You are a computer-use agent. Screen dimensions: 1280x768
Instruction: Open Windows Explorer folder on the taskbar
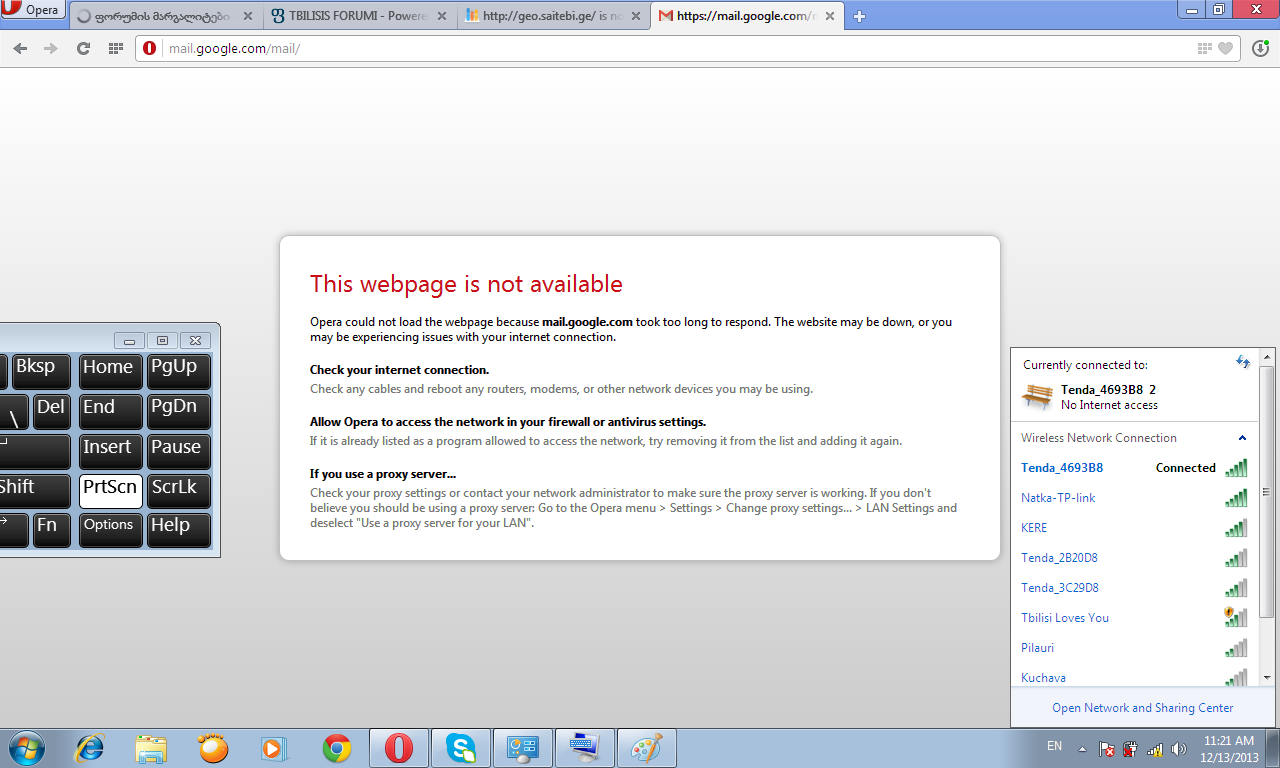tap(152, 748)
